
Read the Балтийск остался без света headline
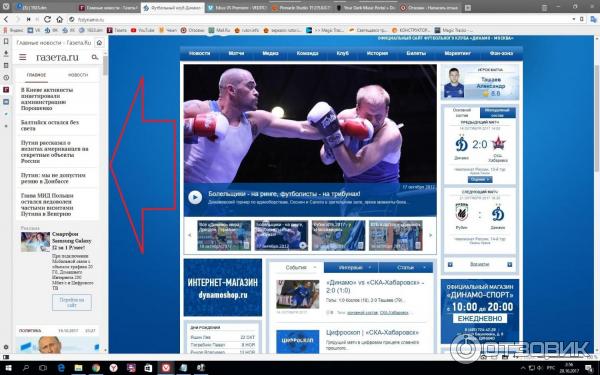[50, 125]
